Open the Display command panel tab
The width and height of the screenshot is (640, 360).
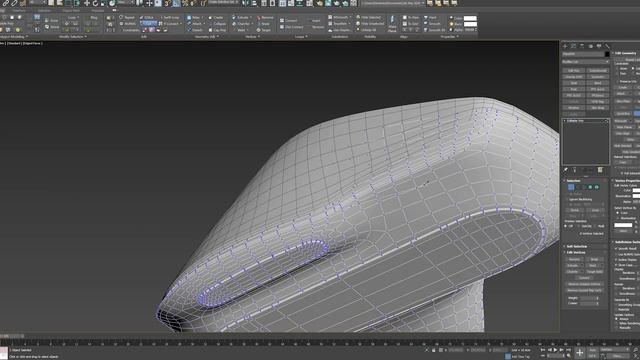coord(599,46)
